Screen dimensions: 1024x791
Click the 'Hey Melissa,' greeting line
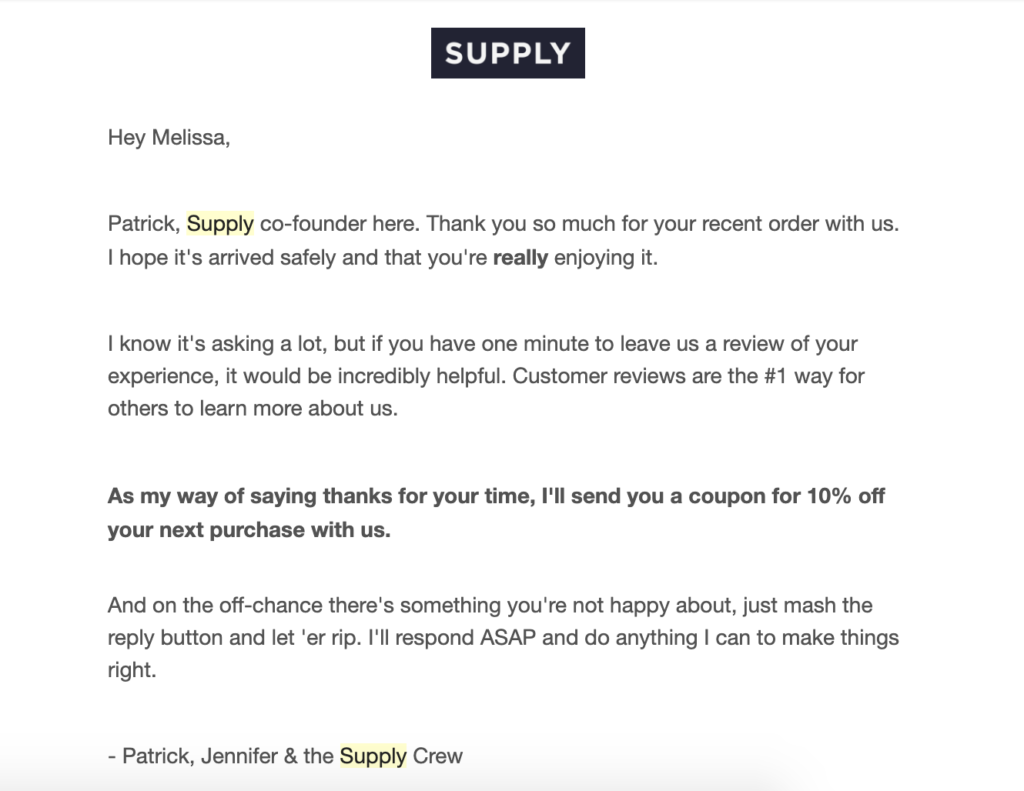click(x=169, y=137)
